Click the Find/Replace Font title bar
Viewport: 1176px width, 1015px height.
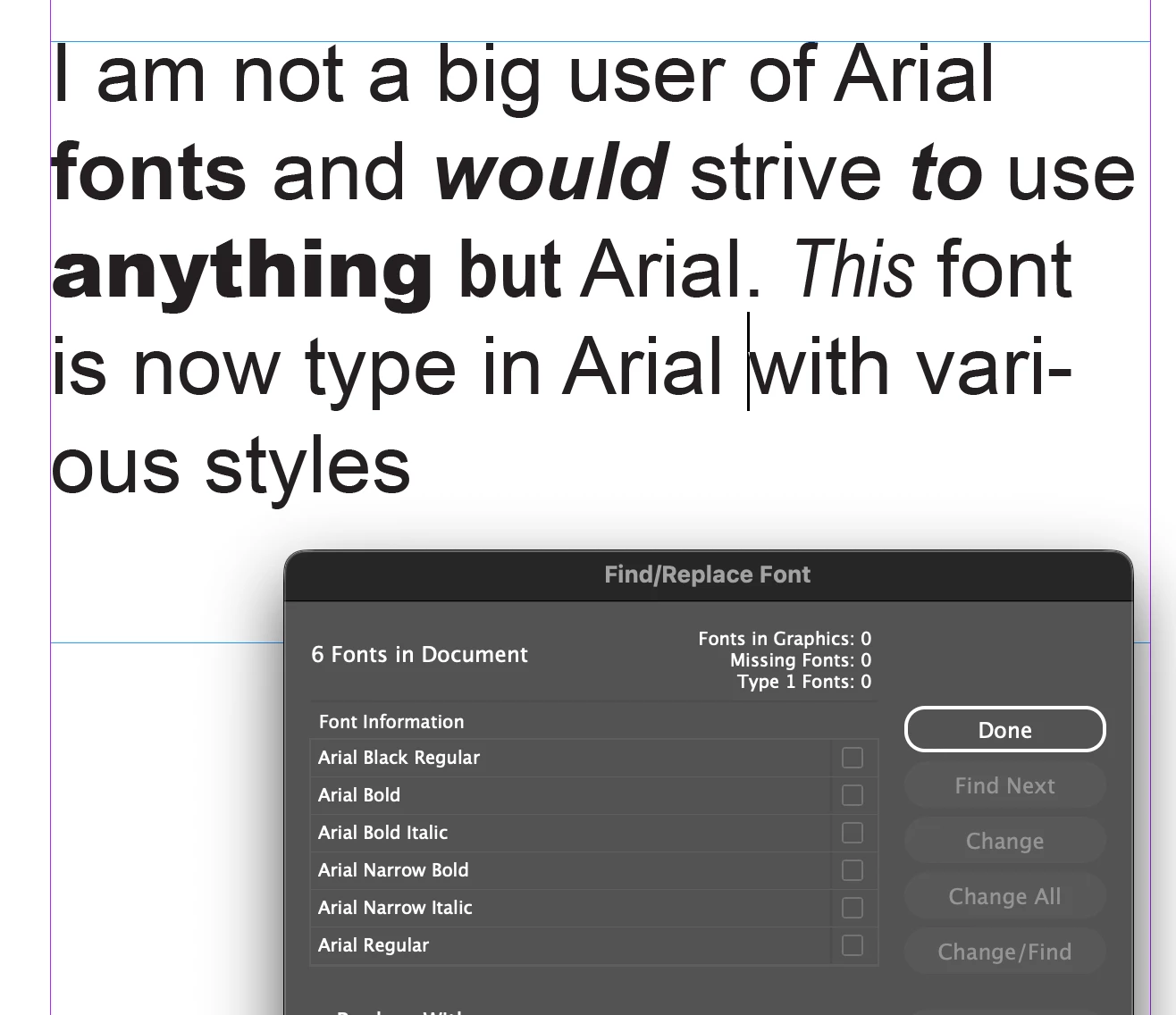(x=708, y=575)
